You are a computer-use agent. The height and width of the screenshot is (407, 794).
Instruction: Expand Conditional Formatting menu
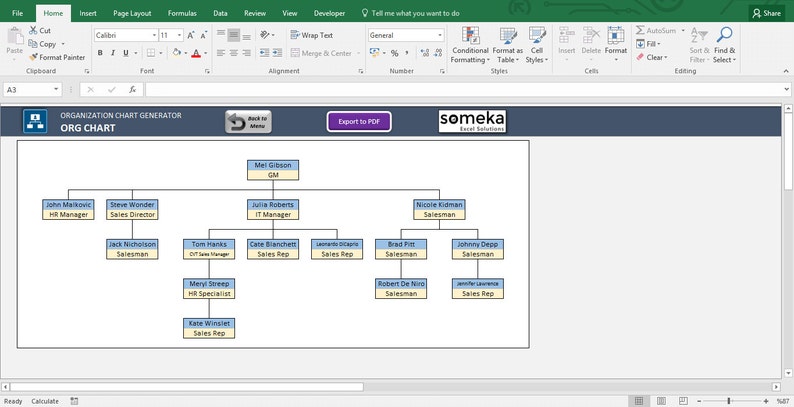click(470, 46)
